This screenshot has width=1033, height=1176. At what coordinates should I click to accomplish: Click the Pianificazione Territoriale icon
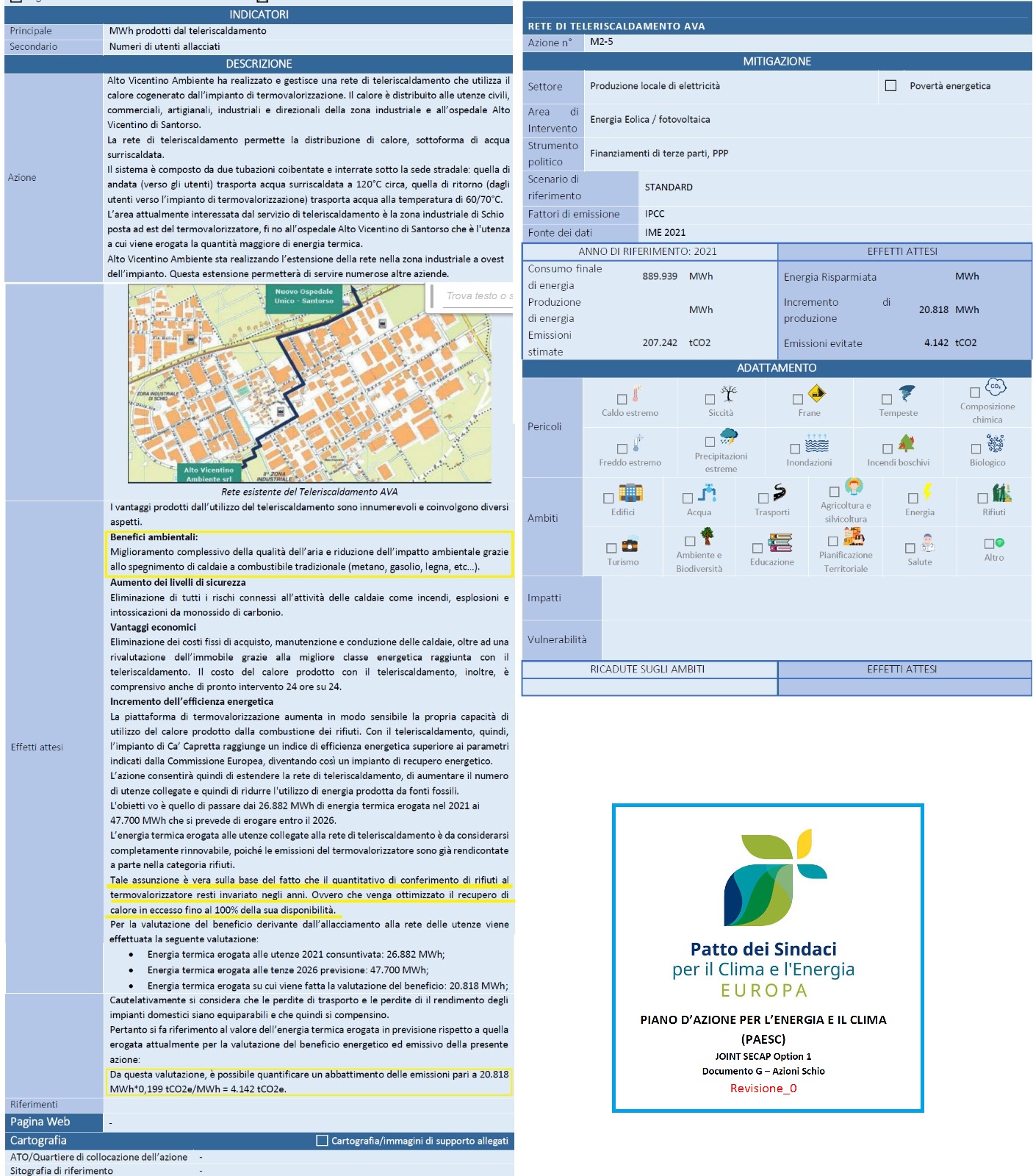[x=854, y=536]
